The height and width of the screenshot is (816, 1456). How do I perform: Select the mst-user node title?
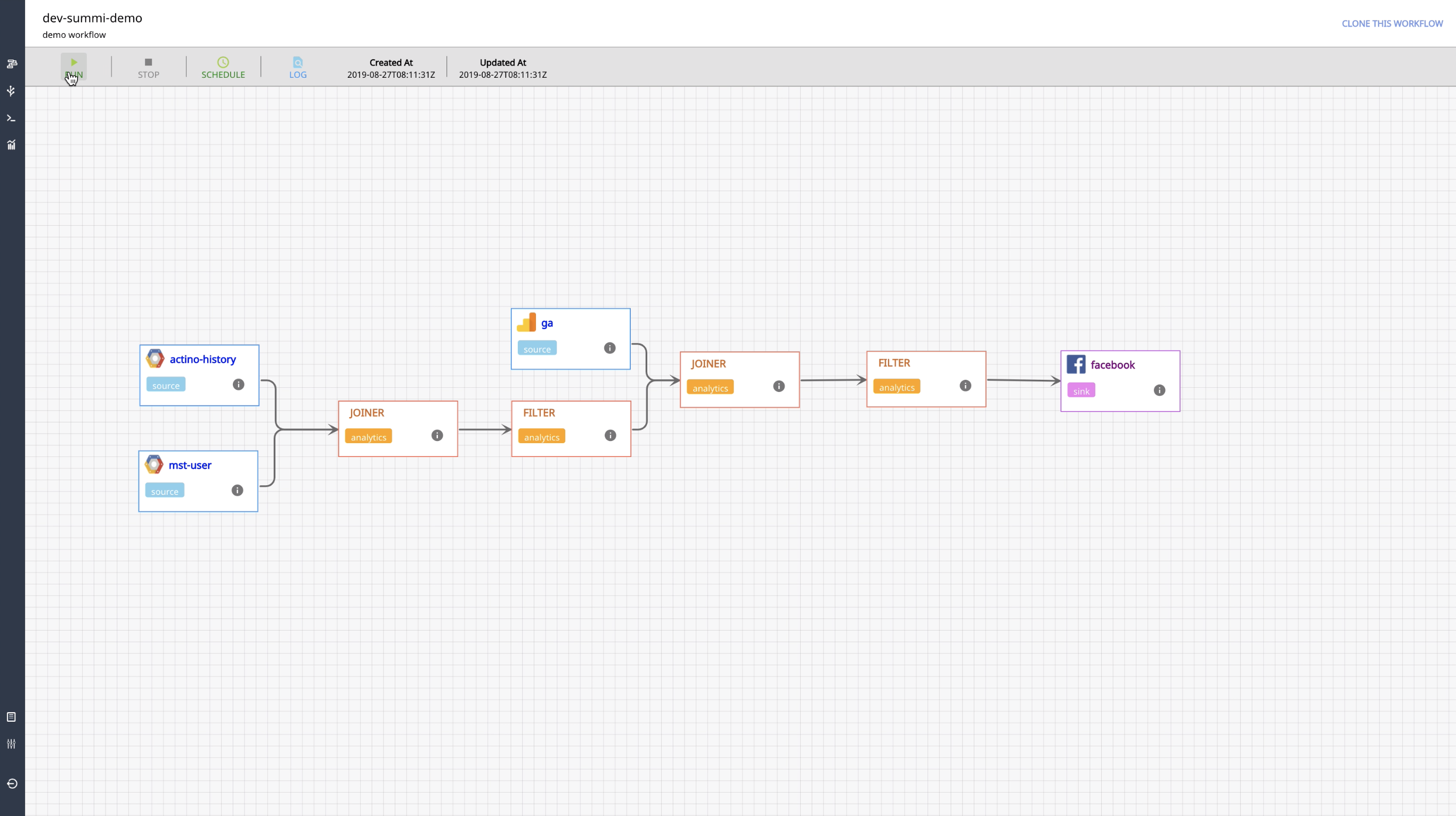(190, 465)
